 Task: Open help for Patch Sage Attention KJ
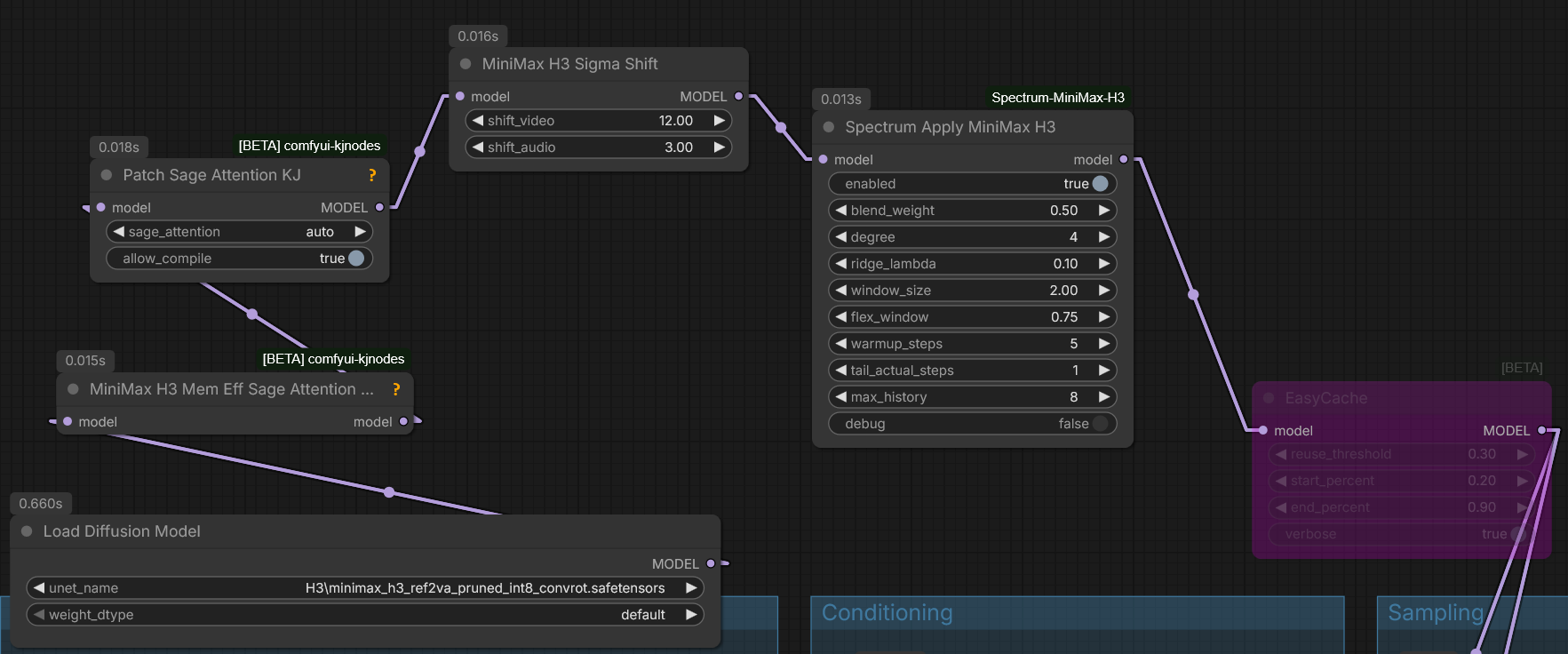372,175
